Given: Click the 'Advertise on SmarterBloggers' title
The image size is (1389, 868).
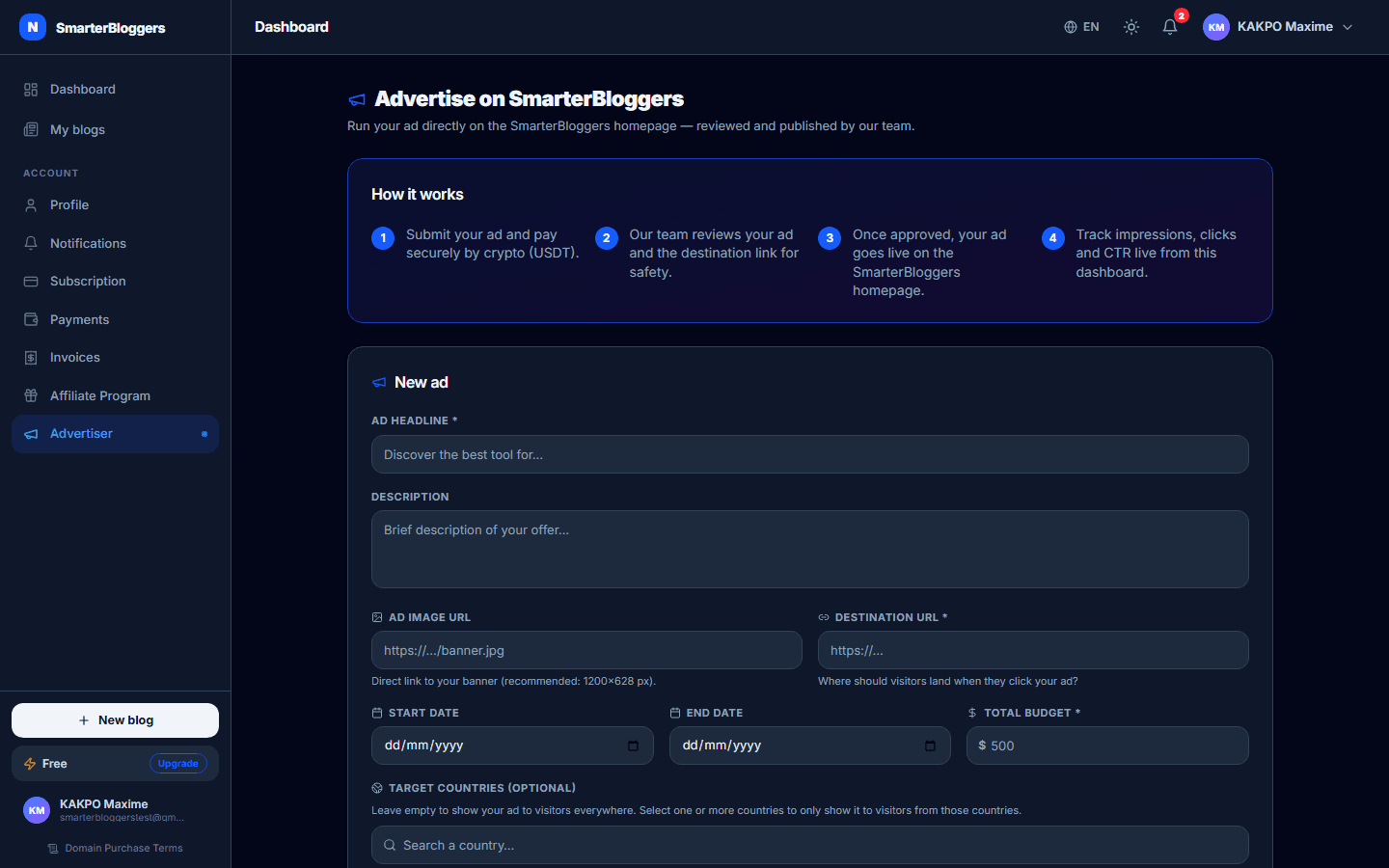Looking at the screenshot, I should (530, 99).
